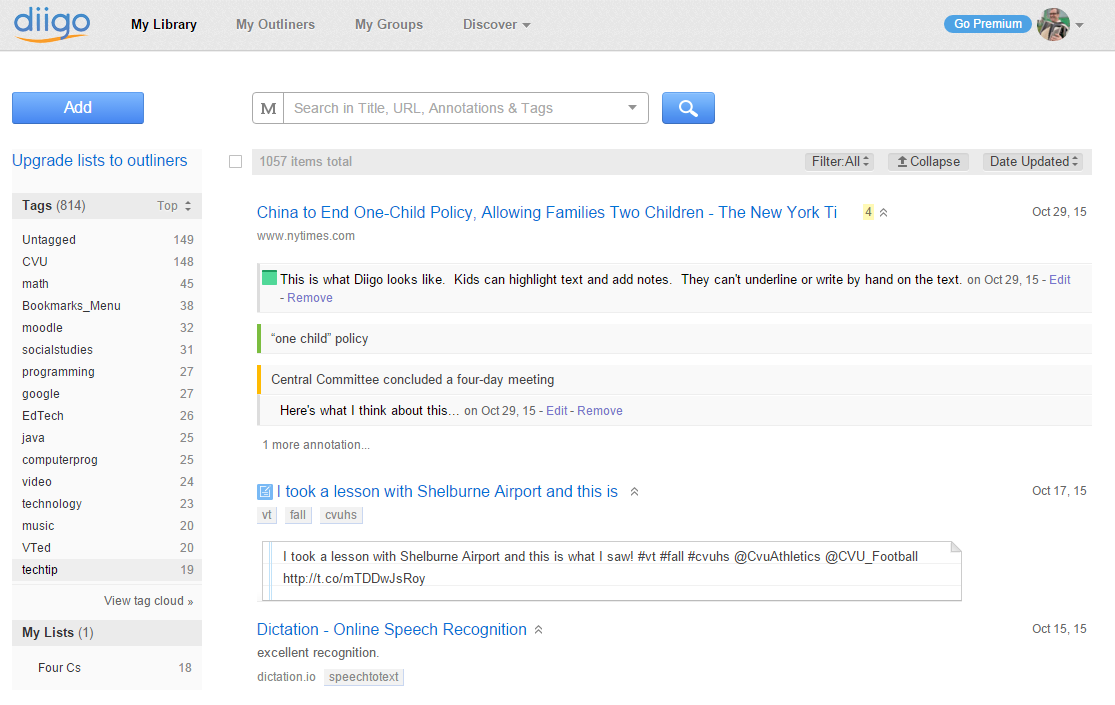Open the Filter:All dropdown

(x=840, y=161)
